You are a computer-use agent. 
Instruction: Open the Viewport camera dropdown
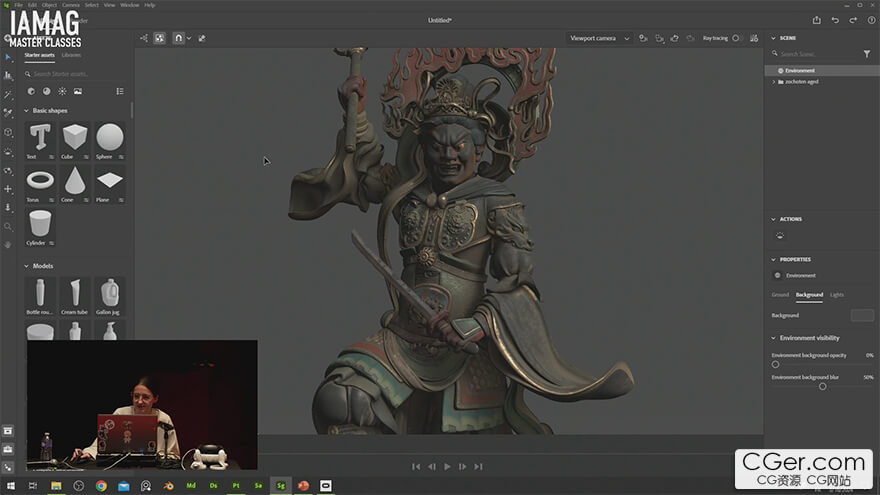[599, 38]
